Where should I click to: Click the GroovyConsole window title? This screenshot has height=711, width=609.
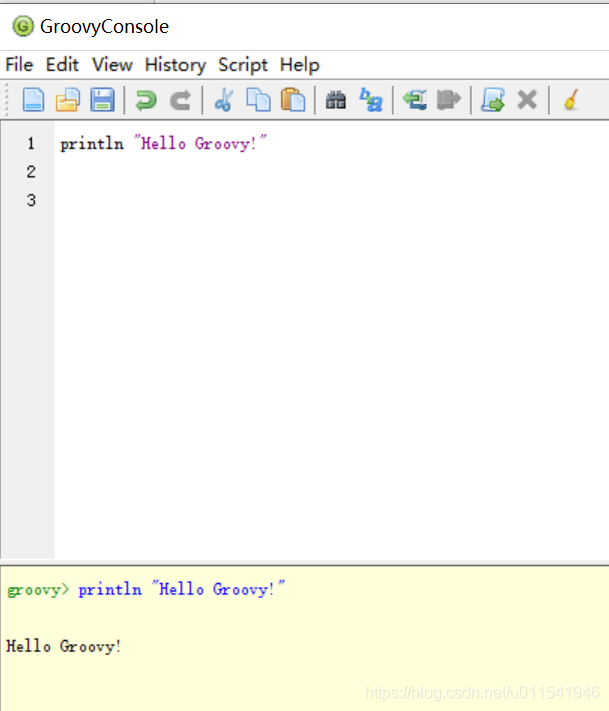104,26
